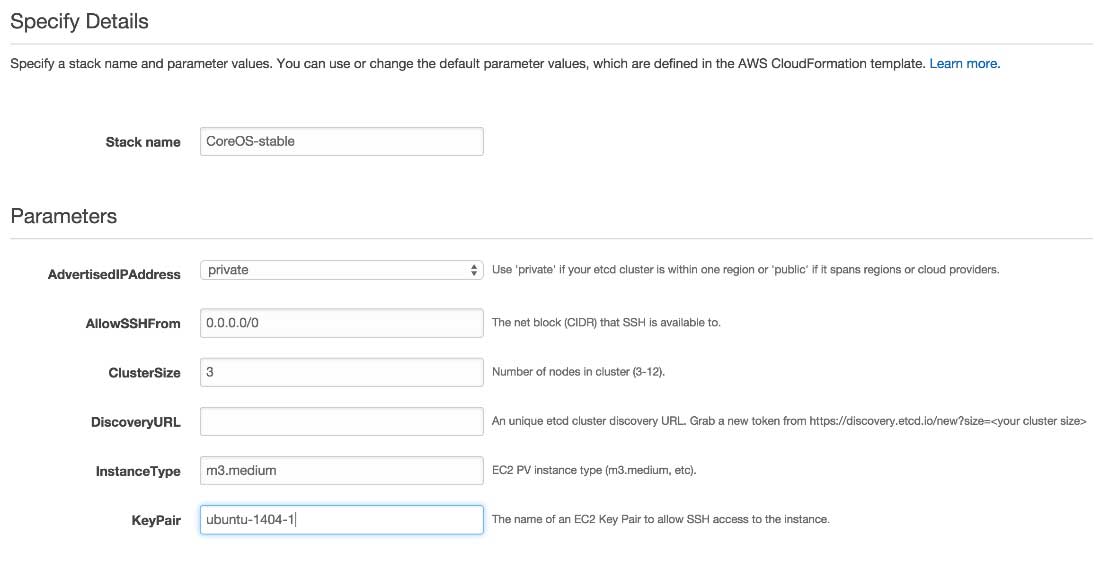
Task: Click the 'KeyPair' label
Action: coord(156,520)
